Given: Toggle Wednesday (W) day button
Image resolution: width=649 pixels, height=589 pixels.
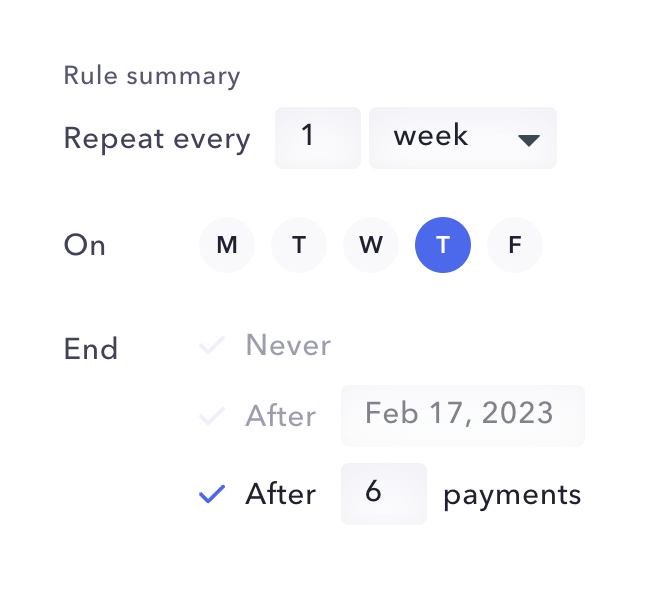Looking at the screenshot, I should [x=371, y=245].
